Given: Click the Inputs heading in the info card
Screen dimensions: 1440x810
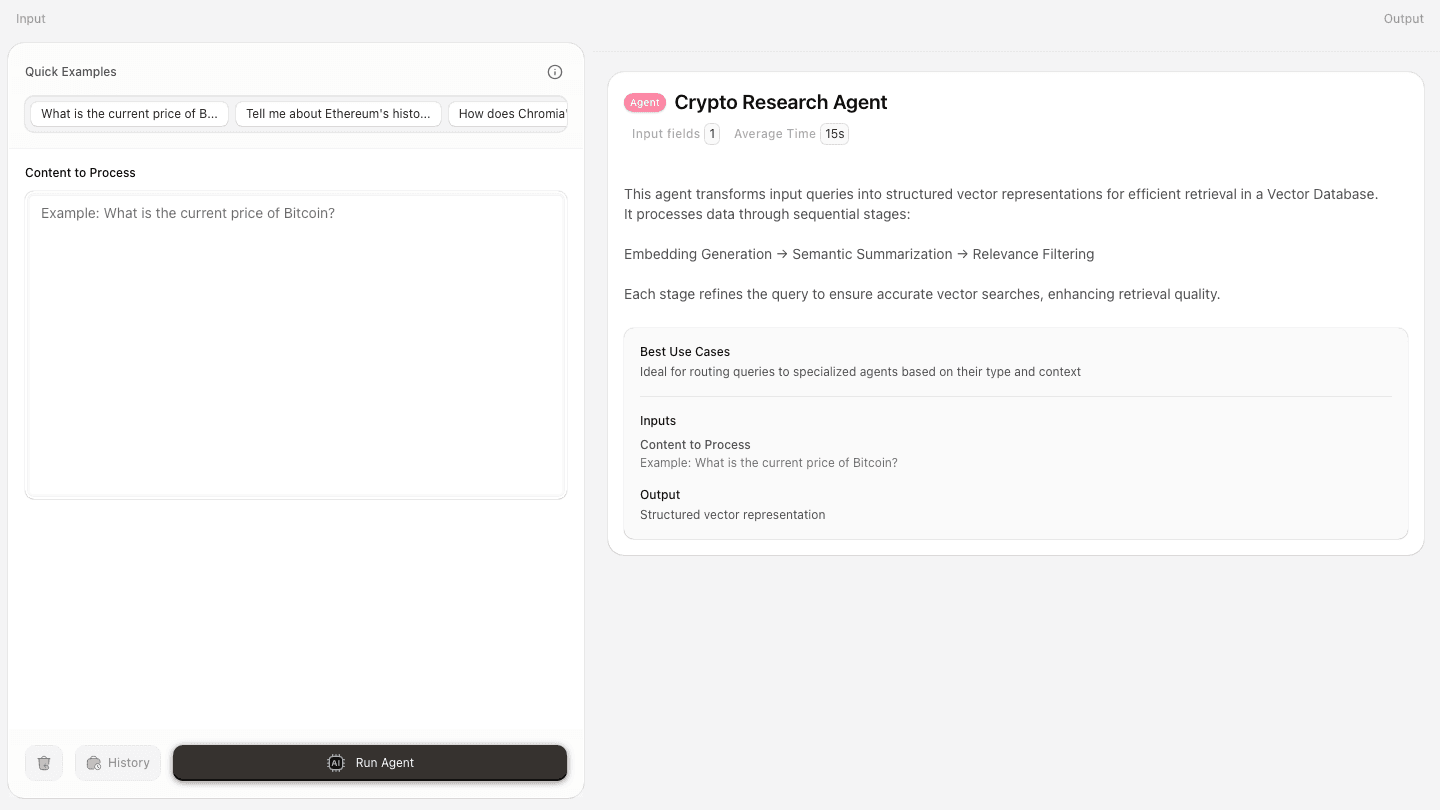Looking at the screenshot, I should (658, 421).
